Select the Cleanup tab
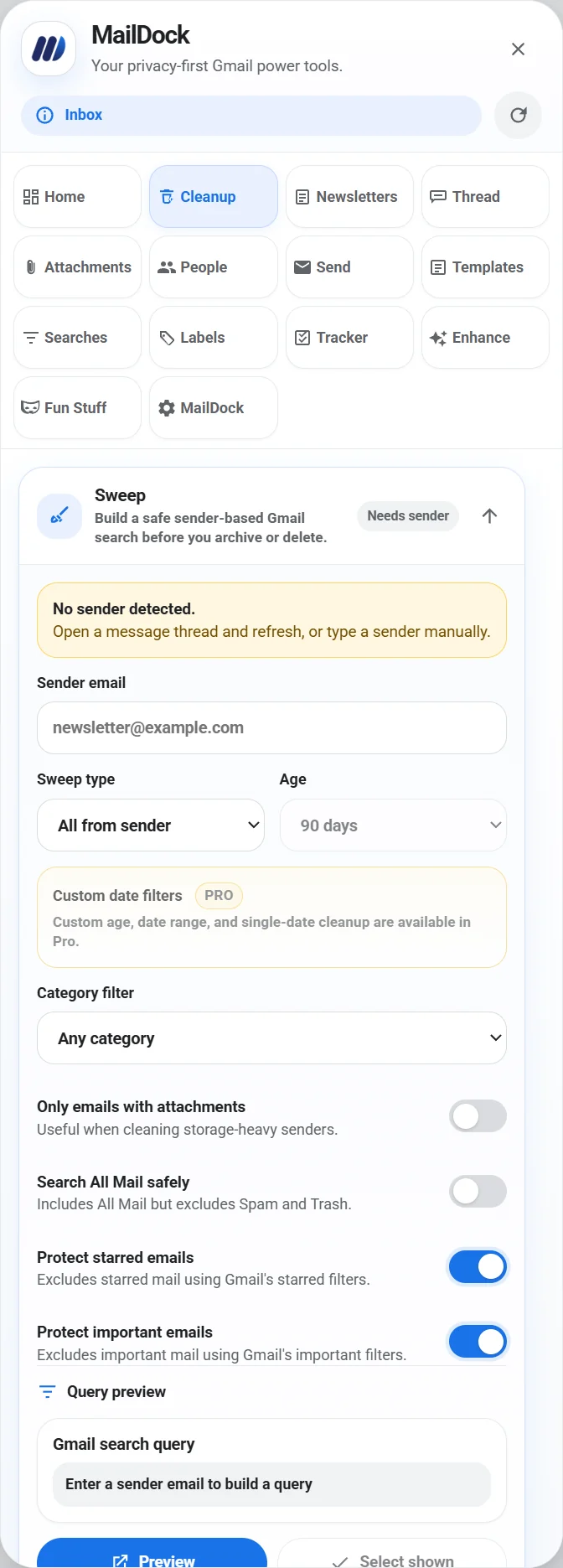Viewport: 563px width, 1568px height. [x=214, y=197]
